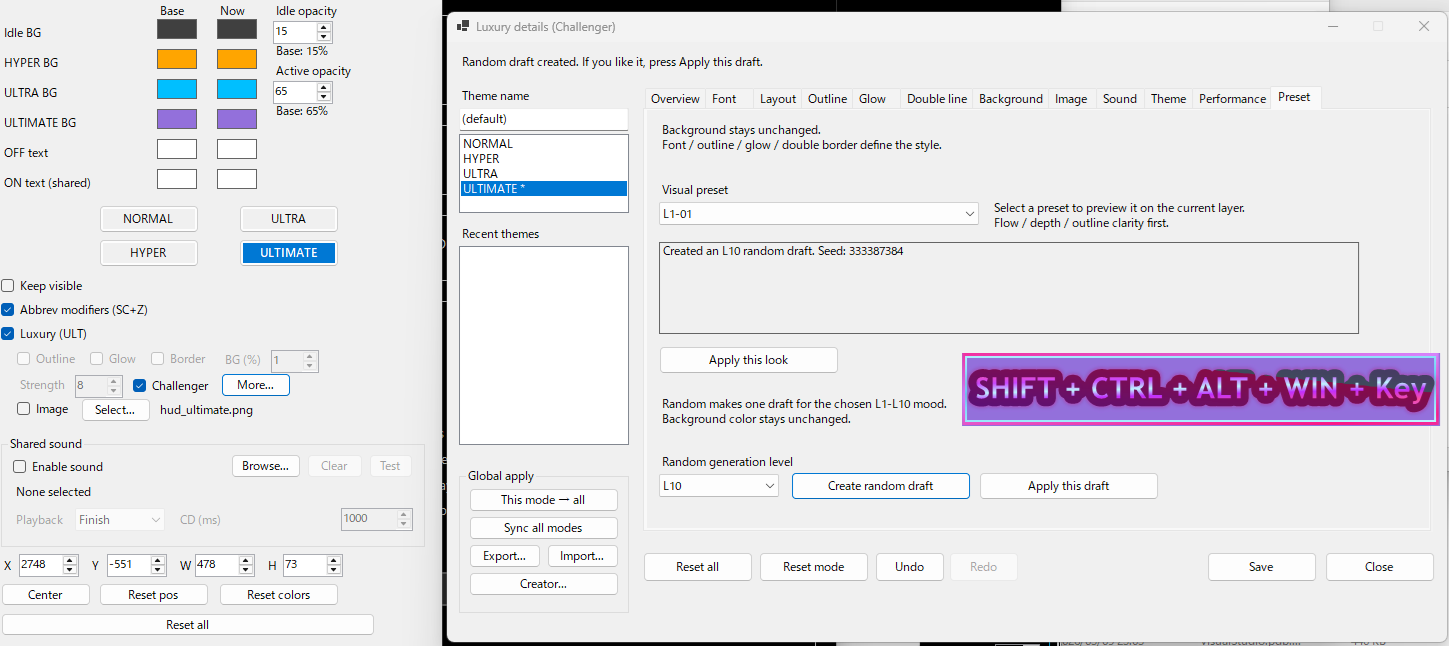Click the X position stepper arrows
The image size is (1449, 646).
(70, 565)
